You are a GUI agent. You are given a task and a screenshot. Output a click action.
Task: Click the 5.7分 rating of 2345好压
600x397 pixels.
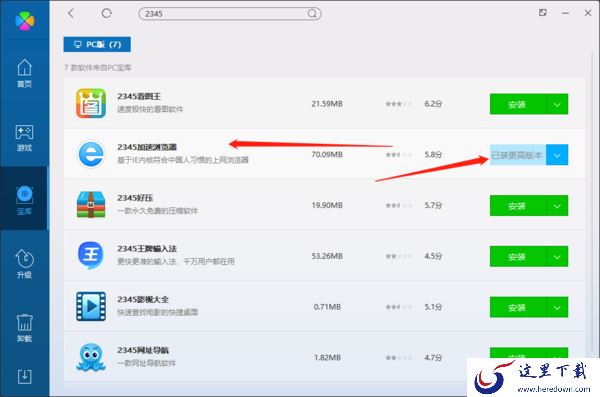(433, 205)
